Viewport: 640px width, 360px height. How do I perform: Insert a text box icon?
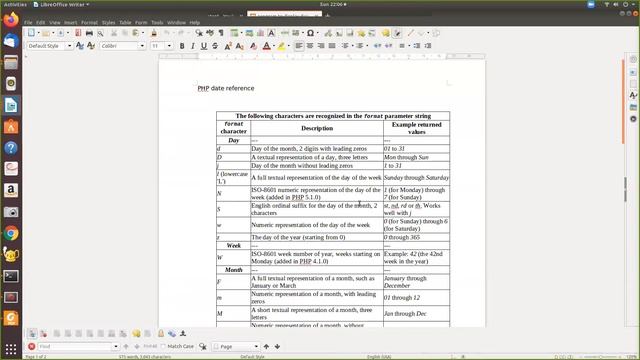point(271,33)
